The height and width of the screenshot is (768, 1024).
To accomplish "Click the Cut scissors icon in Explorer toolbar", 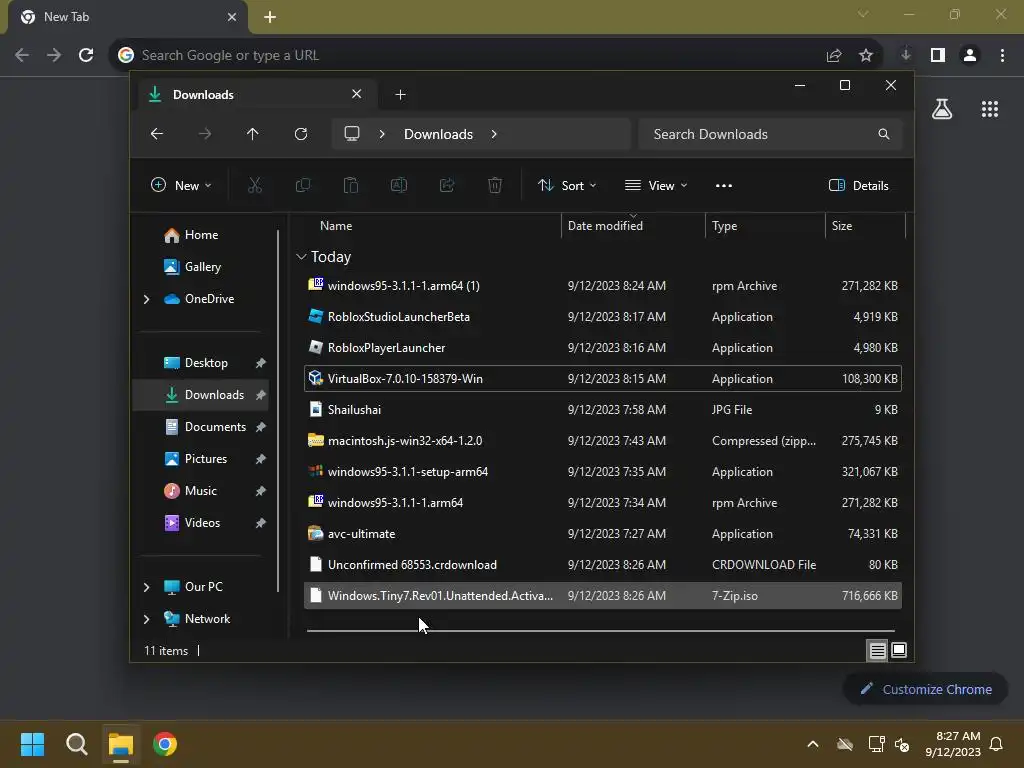I will (x=255, y=185).
